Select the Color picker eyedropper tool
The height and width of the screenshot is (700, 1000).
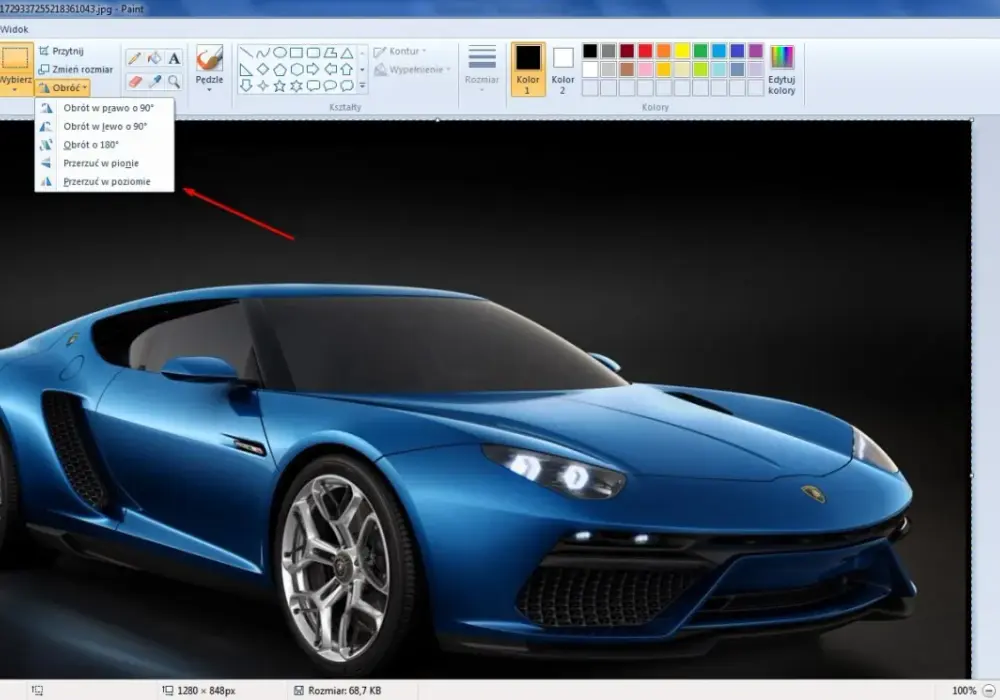pyautogui.click(x=154, y=82)
